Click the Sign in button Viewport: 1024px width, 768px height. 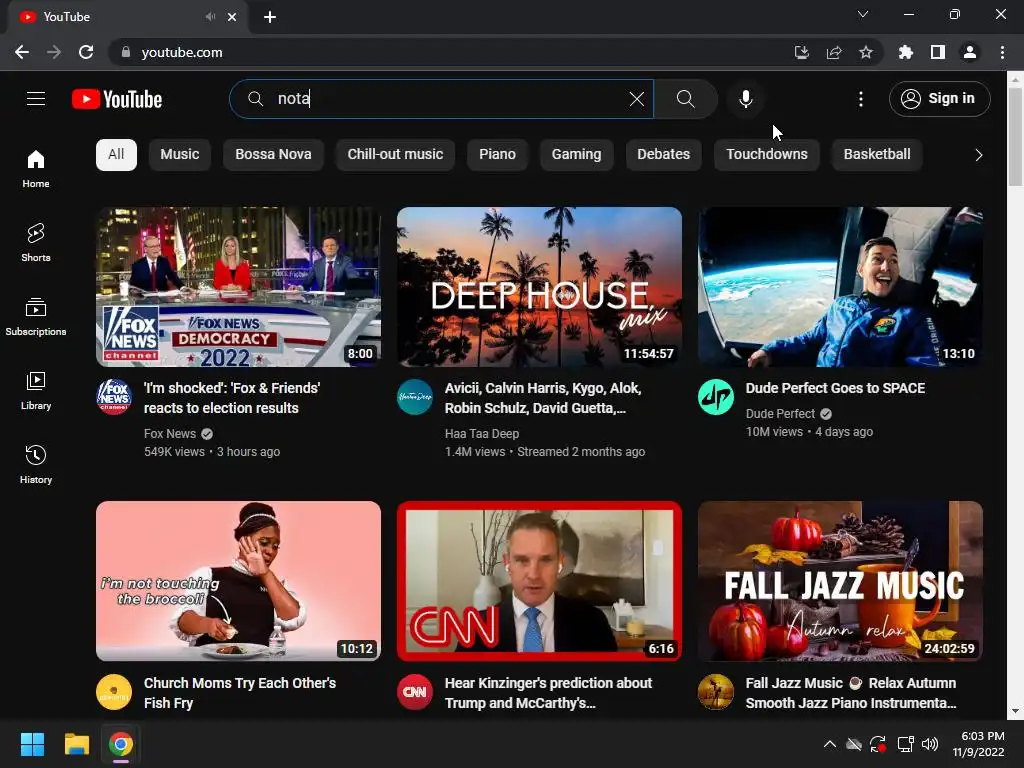tap(939, 99)
